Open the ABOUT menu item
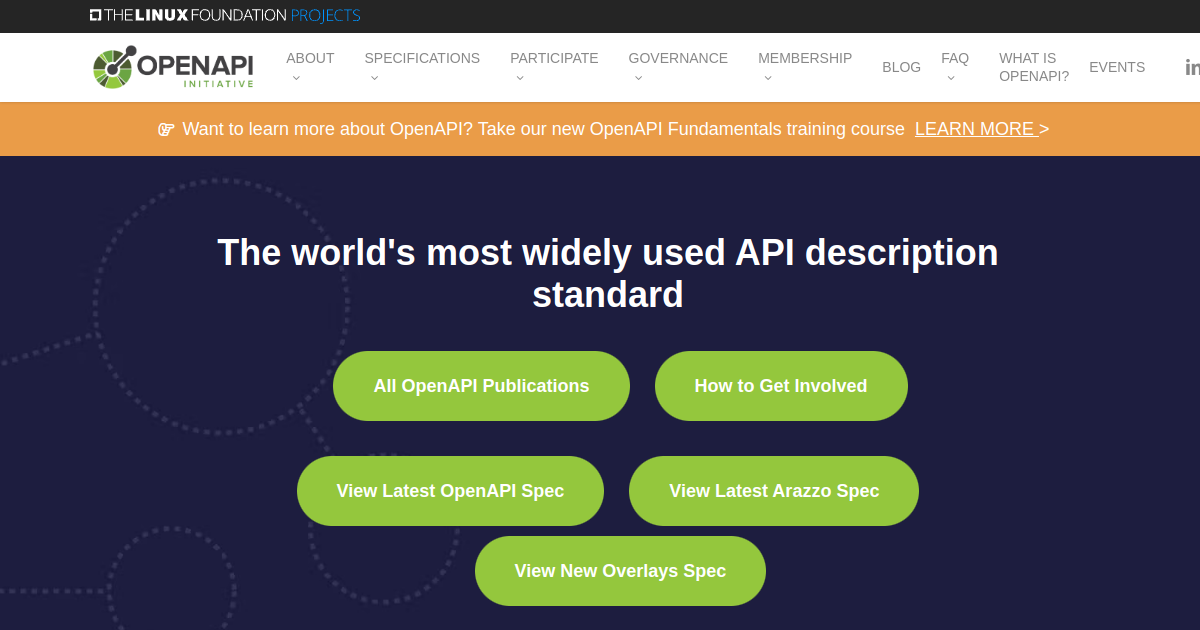The image size is (1200, 630). point(310,58)
